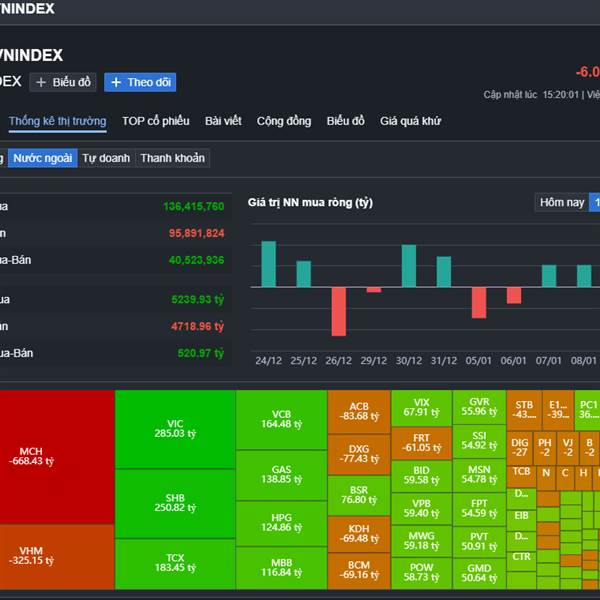The height and width of the screenshot is (600, 600).
Task: Click the VIC tile showing 285.03 tỷ
Action: pyautogui.click(x=175, y=428)
